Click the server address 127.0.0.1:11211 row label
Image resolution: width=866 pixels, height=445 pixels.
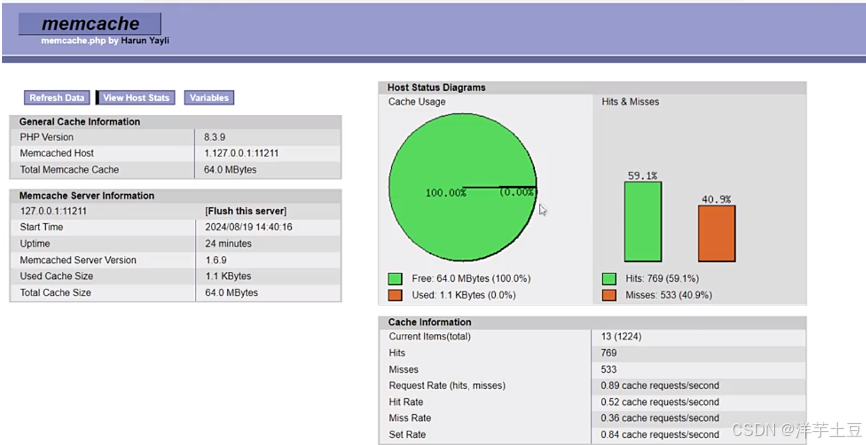pos(54,211)
